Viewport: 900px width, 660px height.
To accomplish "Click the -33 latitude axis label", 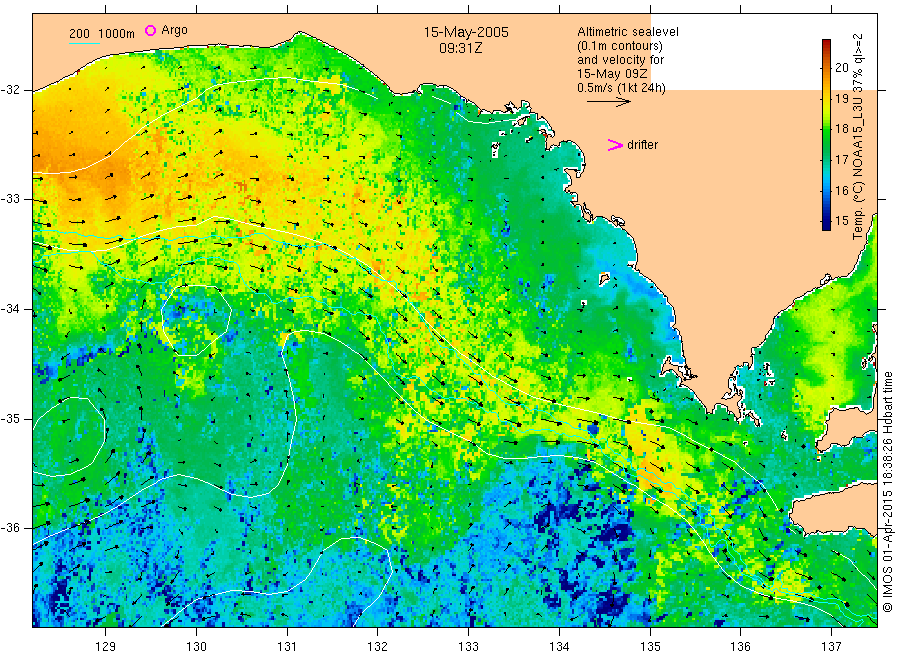I will [x=10, y=200].
